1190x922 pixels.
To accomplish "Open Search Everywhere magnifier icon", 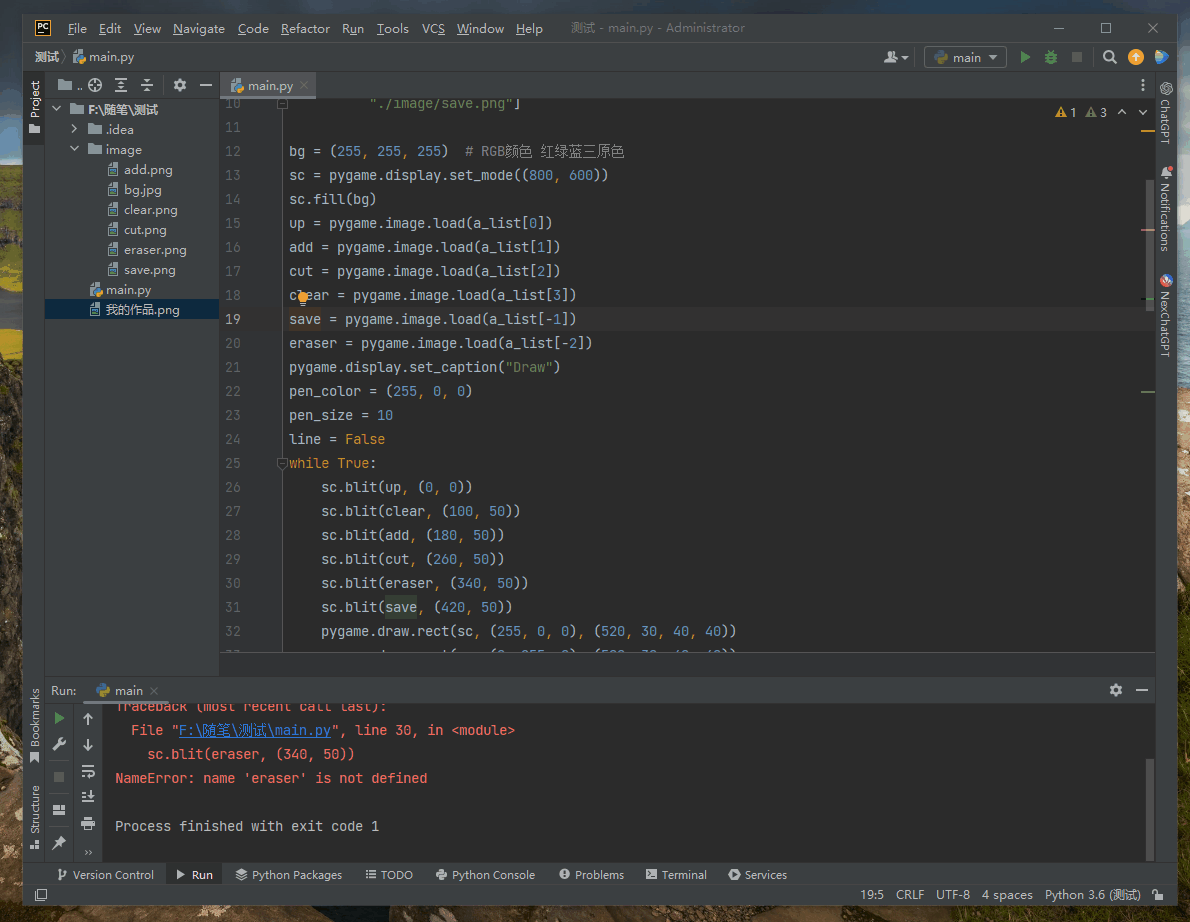I will pyautogui.click(x=1109, y=58).
